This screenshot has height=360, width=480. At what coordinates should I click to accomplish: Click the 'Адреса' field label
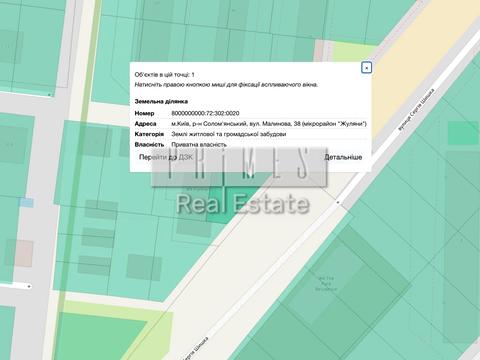145,124
